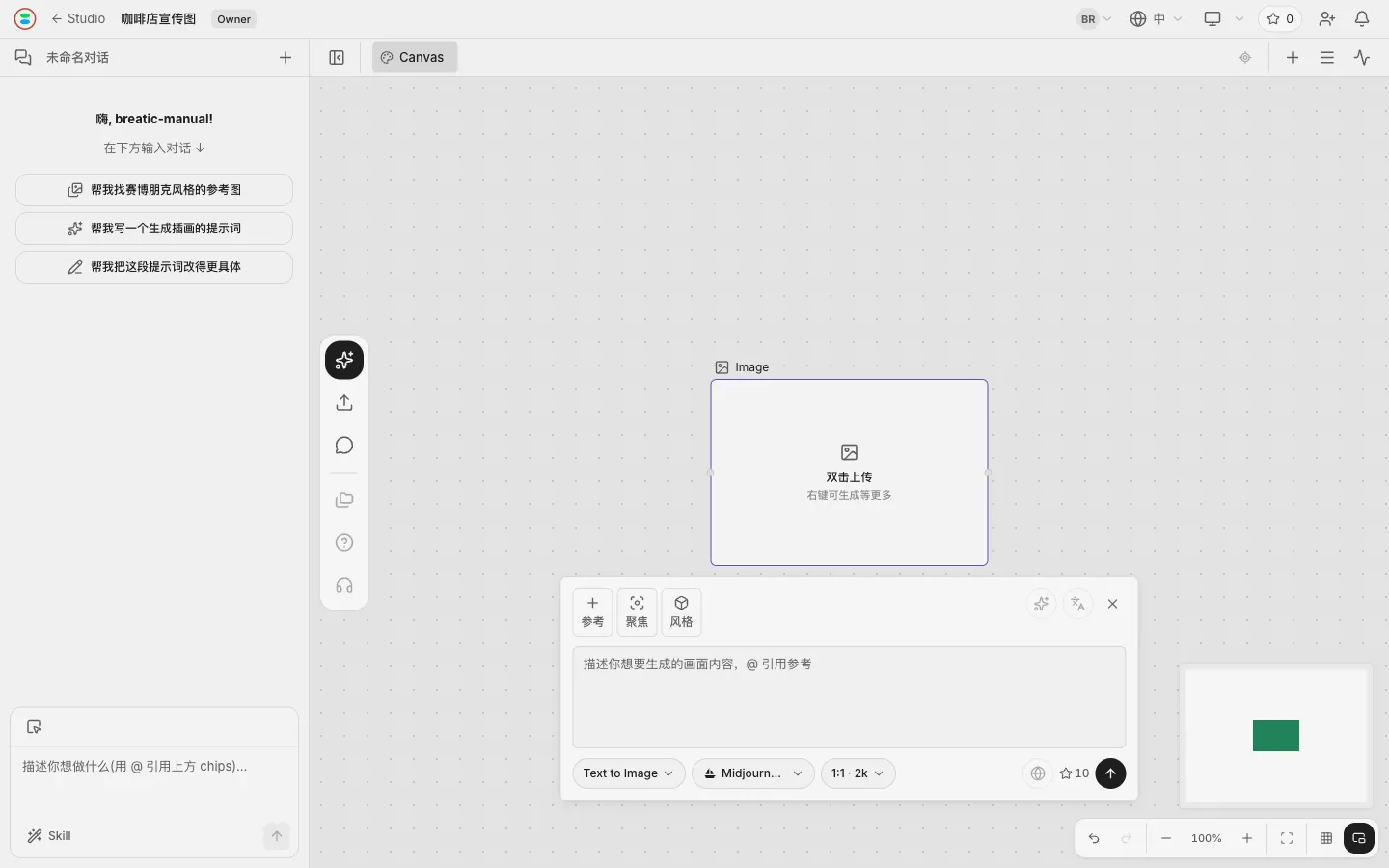The width and height of the screenshot is (1389, 868).
Task: Click the upload tool in canvas toolbar
Action: point(344,403)
